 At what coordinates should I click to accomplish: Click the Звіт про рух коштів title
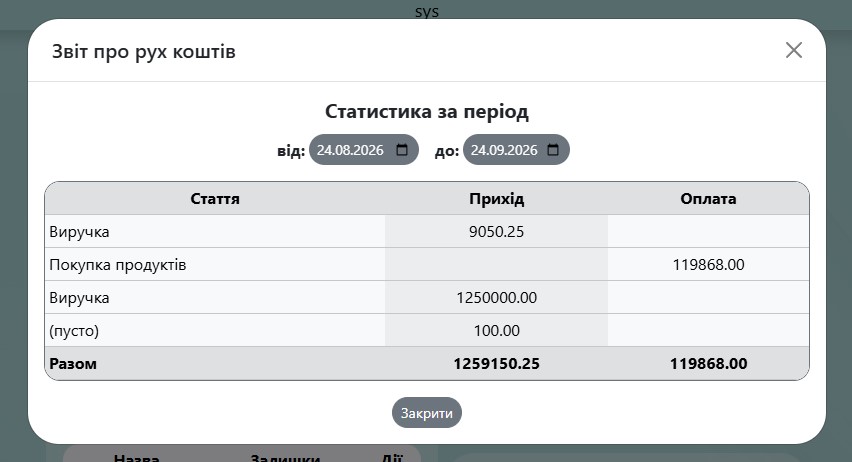pyautogui.click(x=143, y=52)
